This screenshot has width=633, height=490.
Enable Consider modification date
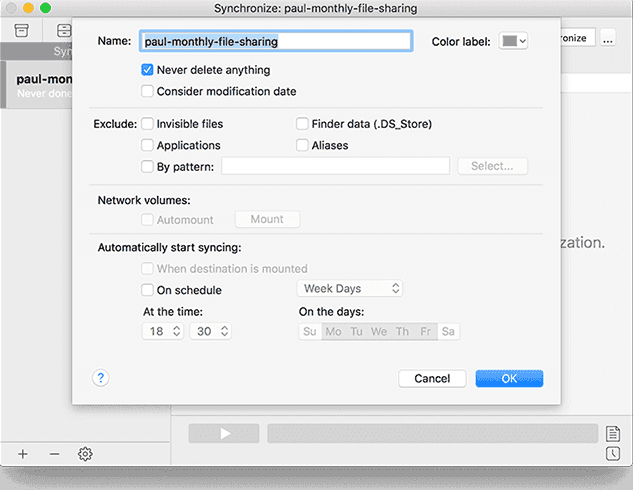click(148, 91)
